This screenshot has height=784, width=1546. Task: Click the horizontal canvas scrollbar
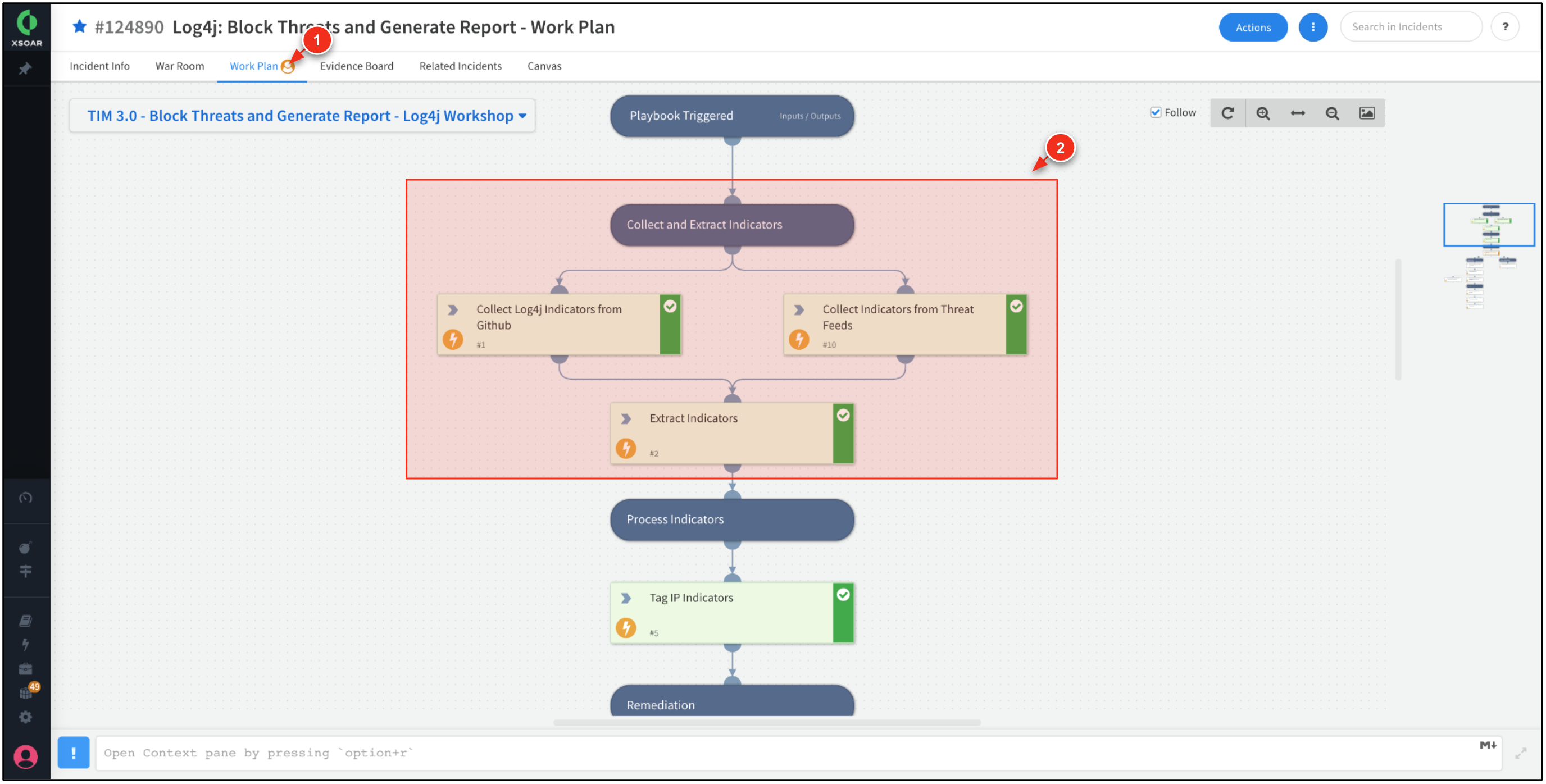[x=766, y=722]
